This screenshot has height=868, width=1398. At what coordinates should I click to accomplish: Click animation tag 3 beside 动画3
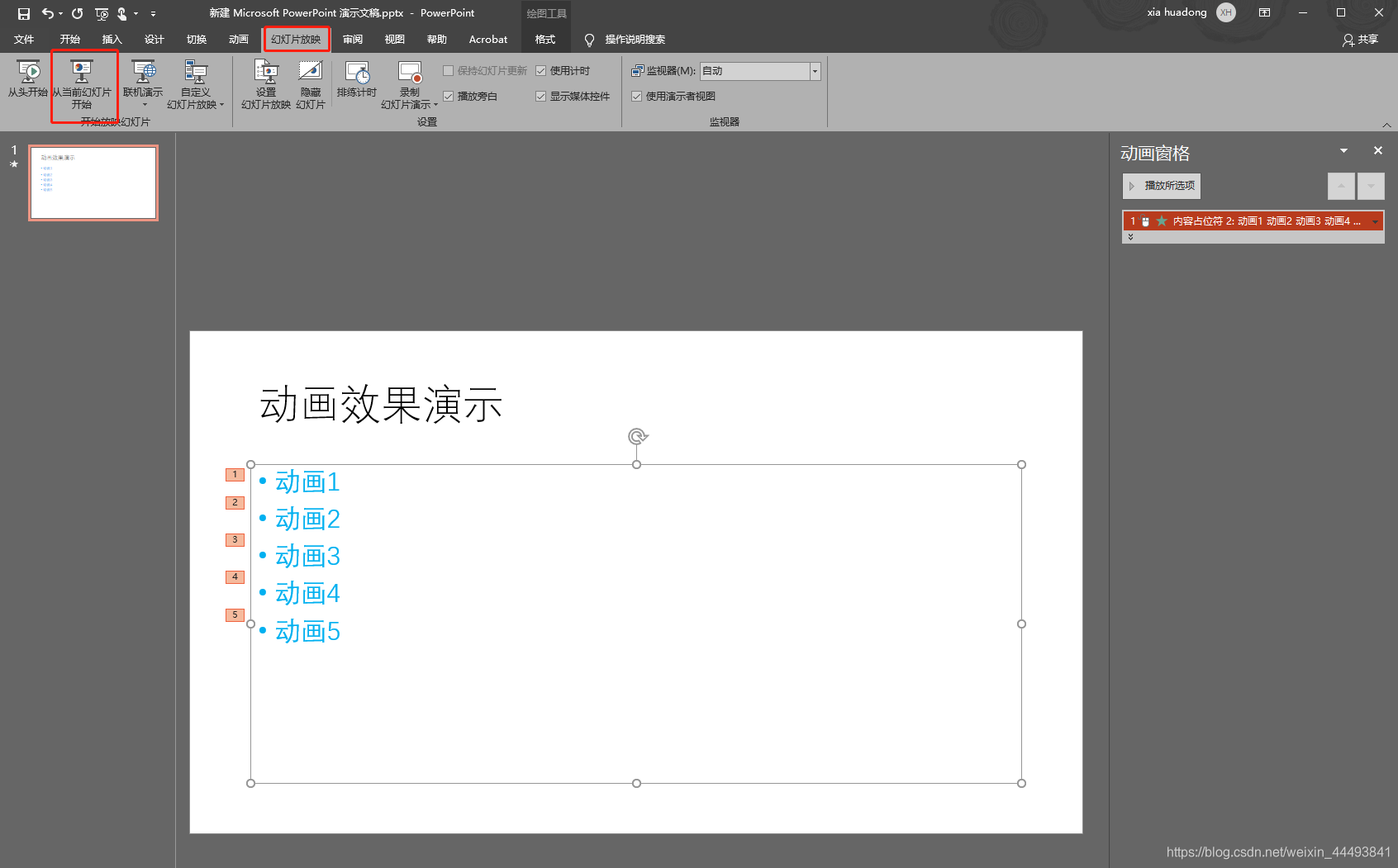point(235,540)
